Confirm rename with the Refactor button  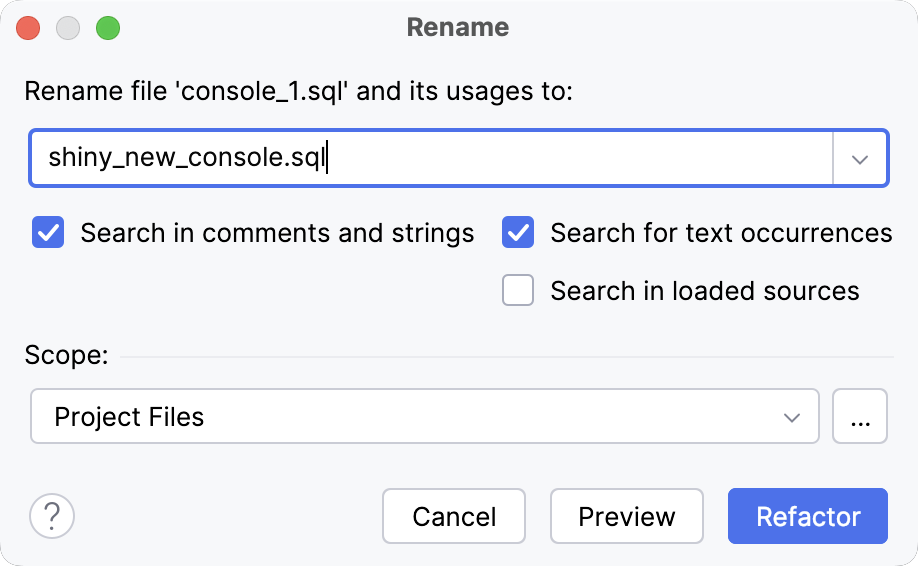pos(808,517)
